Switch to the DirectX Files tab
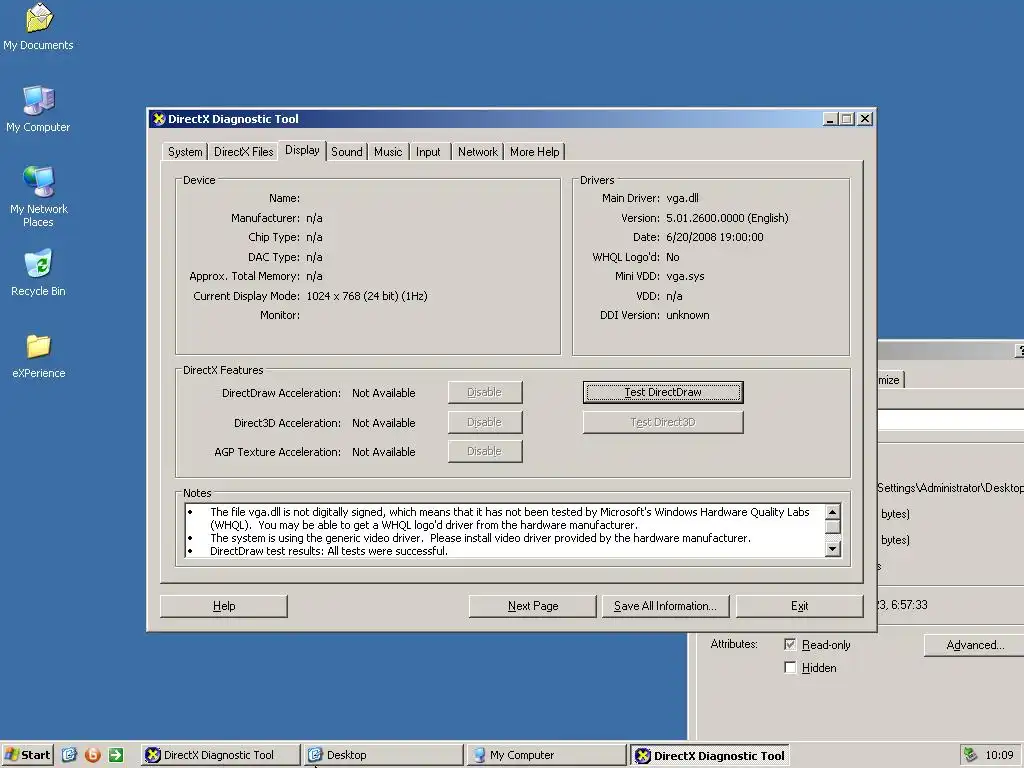The image size is (1024, 768). tap(244, 152)
